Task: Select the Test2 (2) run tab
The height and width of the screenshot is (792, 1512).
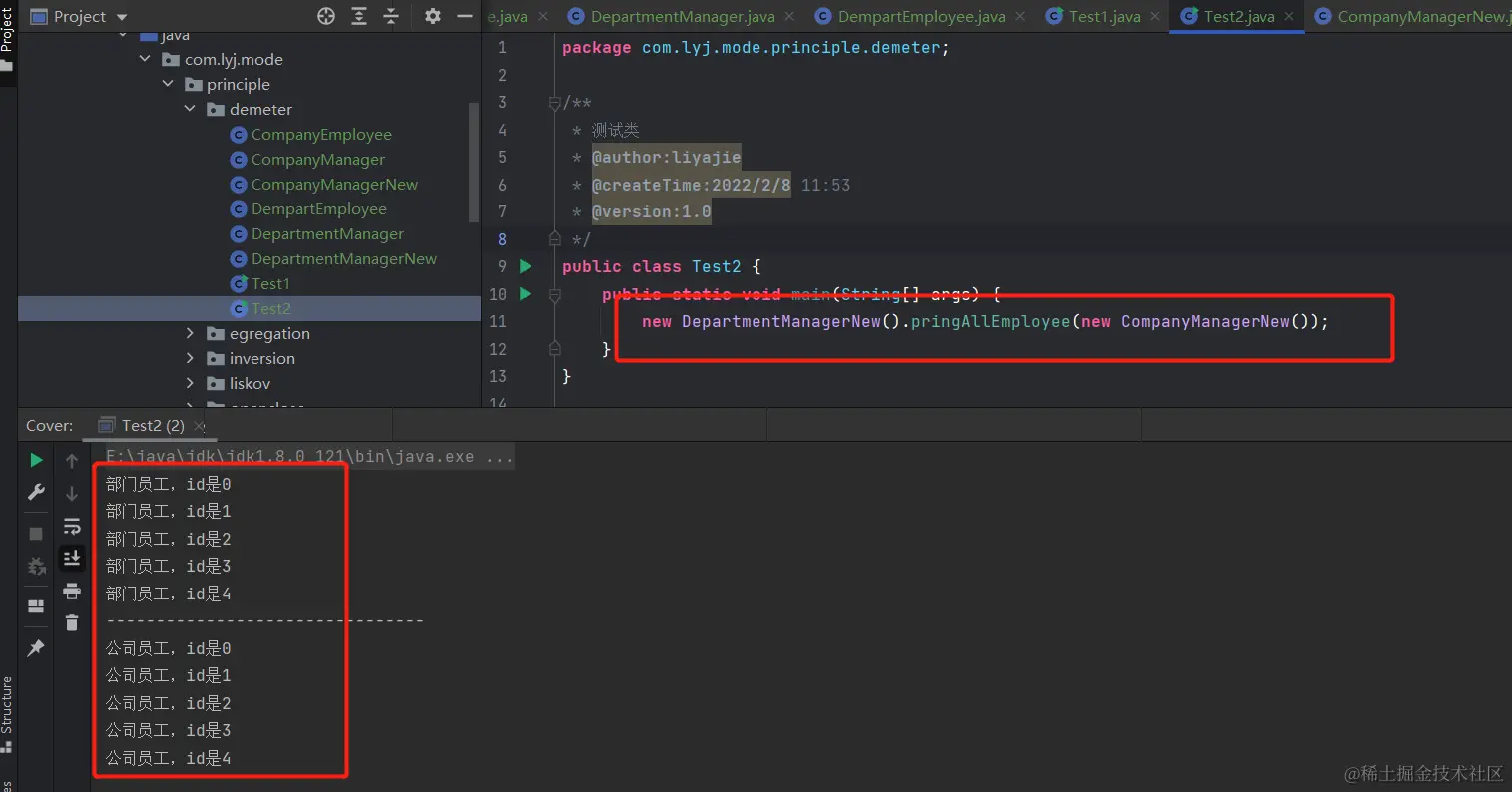Action: coord(152,425)
